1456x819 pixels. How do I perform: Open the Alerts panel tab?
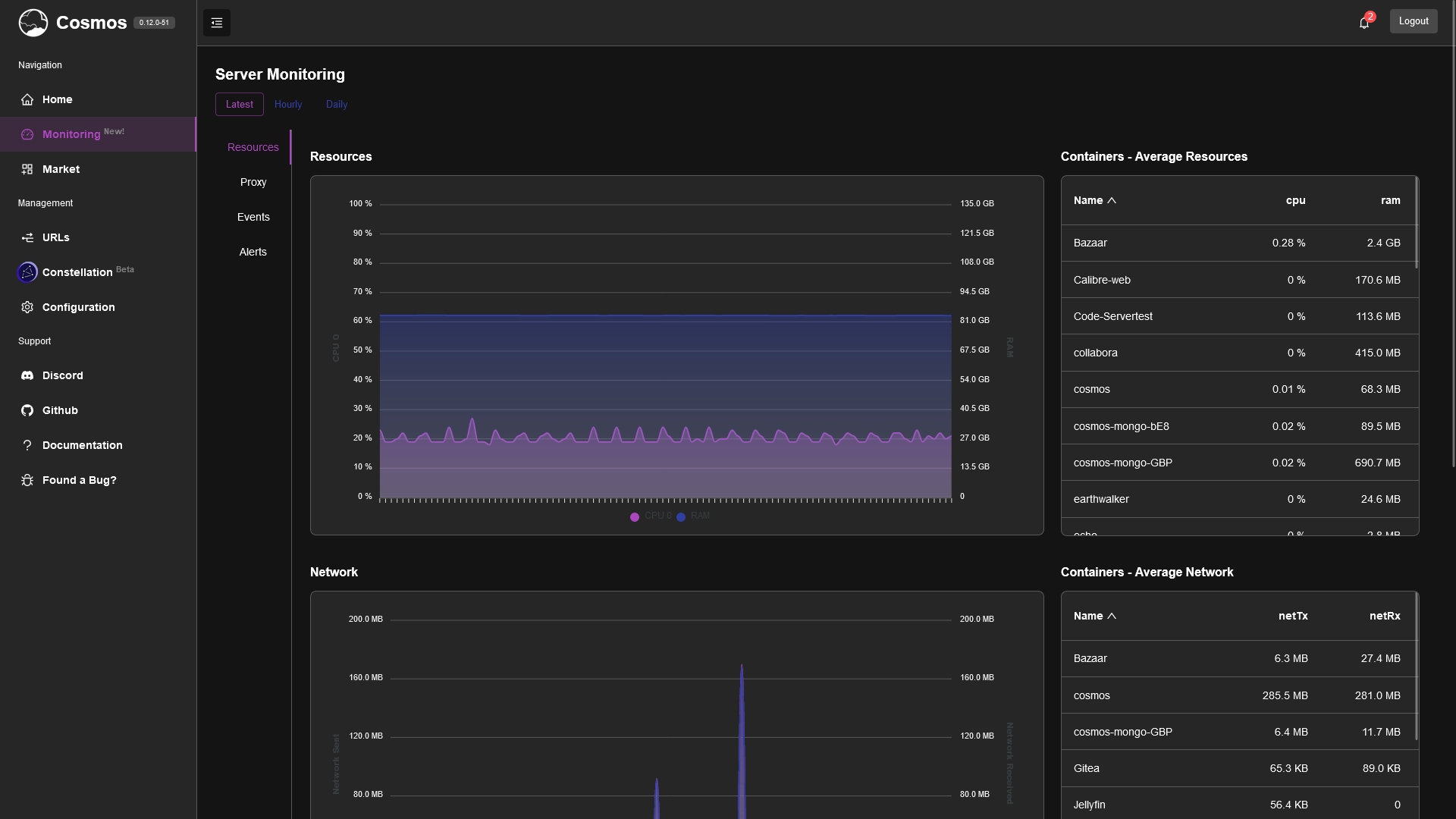coord(253,252)
